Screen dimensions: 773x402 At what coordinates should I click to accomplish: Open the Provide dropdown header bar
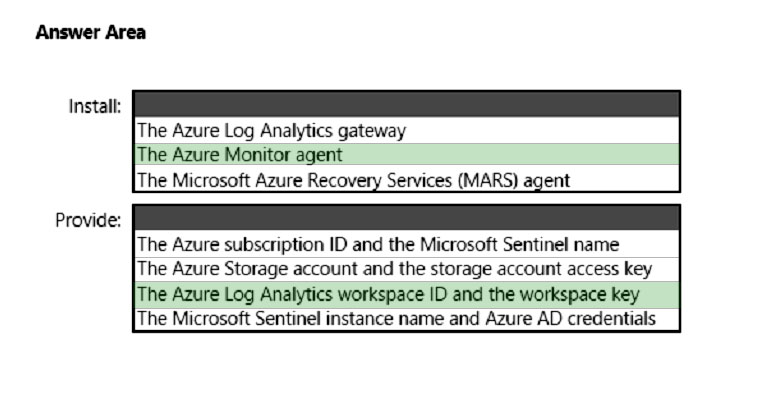406,218
